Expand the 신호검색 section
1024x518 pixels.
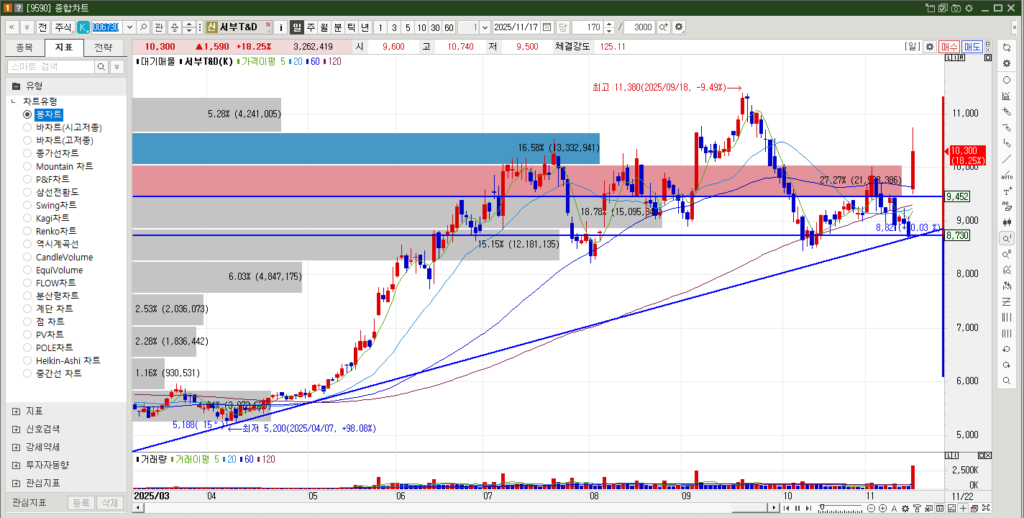pos(15,429)
